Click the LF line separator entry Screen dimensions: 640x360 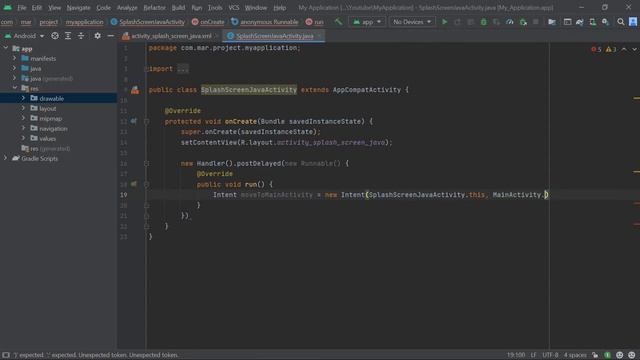click(533, 355)
